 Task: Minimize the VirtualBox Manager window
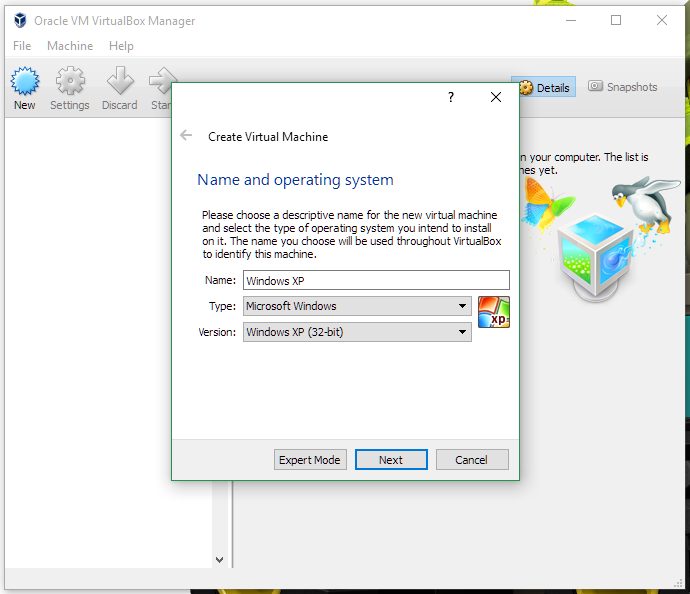pos(571,20)
